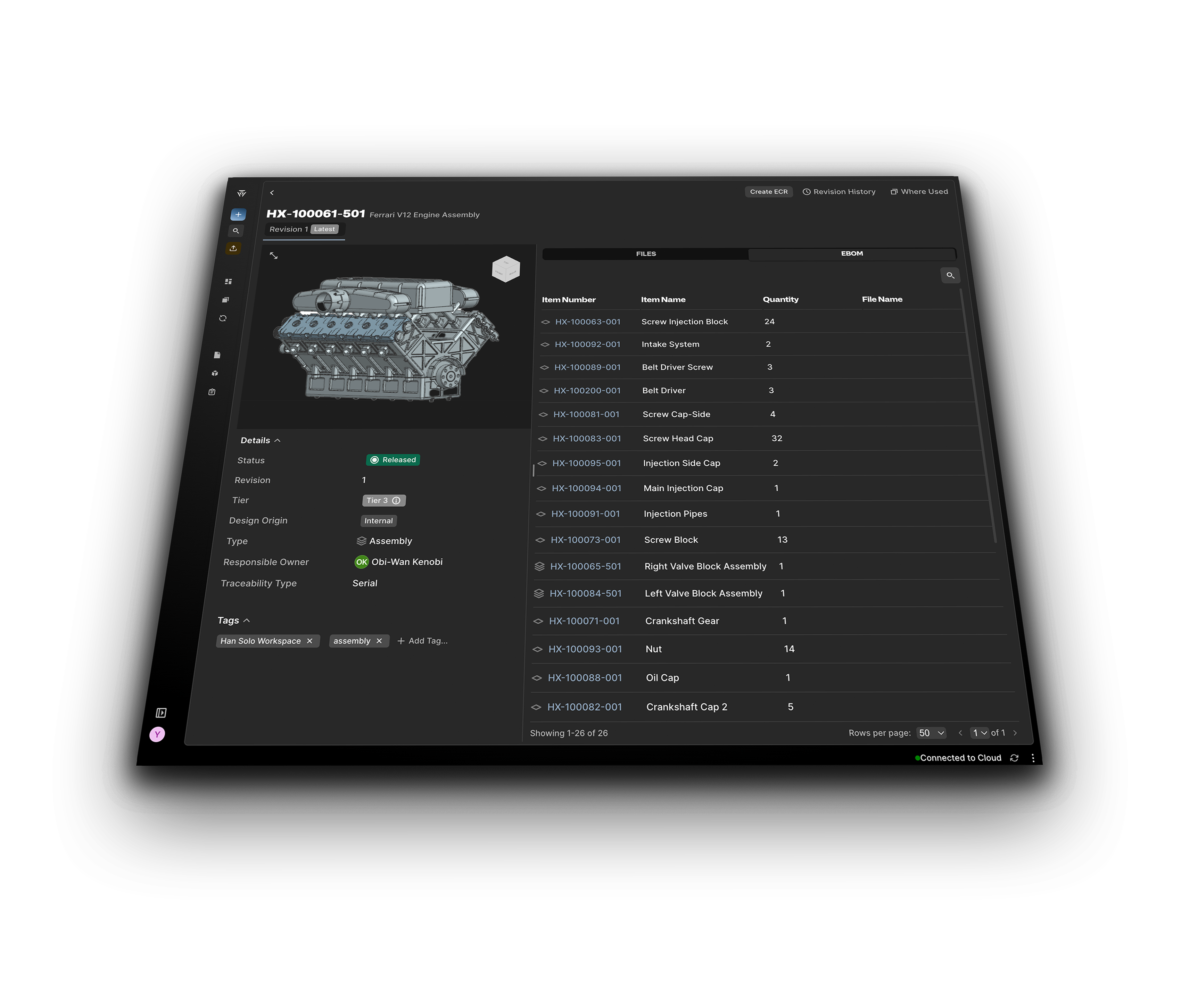Select the 3D parts icon in the sidebar
The image size is (1181, 1008).
click(x=215, y=373)
